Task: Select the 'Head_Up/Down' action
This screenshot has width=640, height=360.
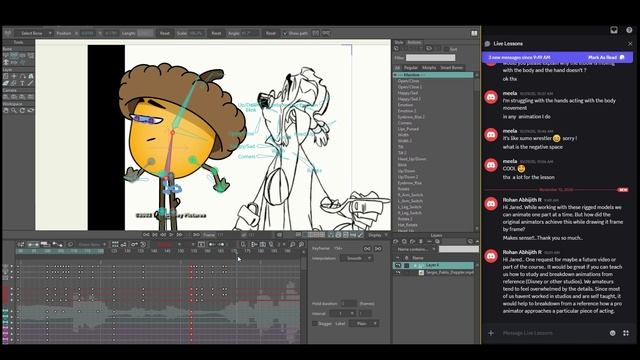Action: click(x=412, y=159)
